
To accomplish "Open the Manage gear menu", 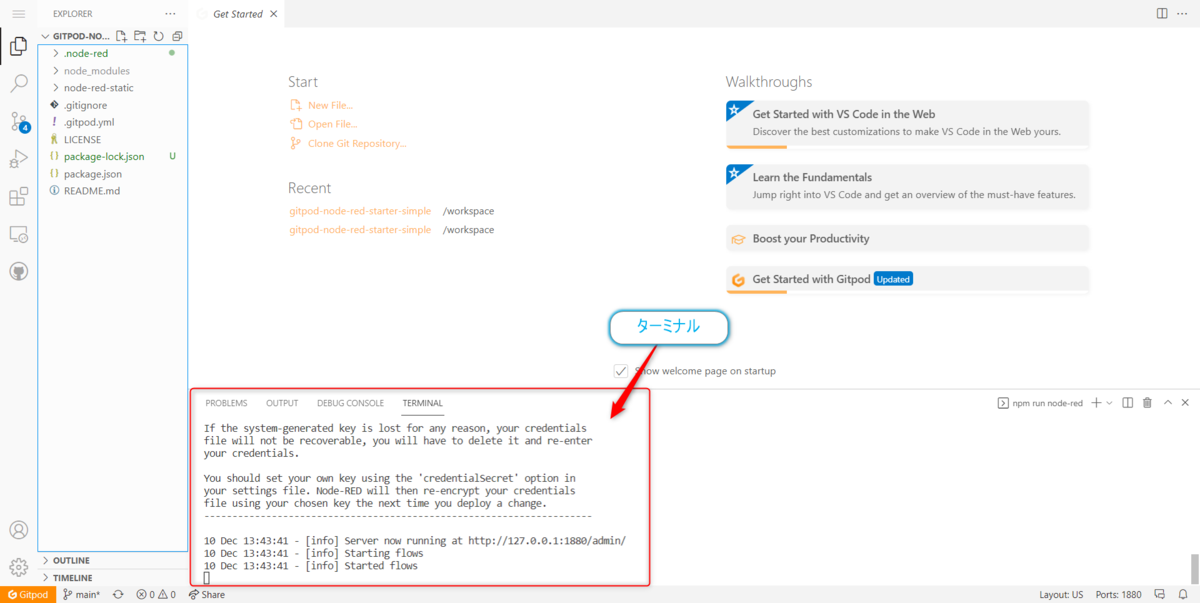I will pos(18,567).
